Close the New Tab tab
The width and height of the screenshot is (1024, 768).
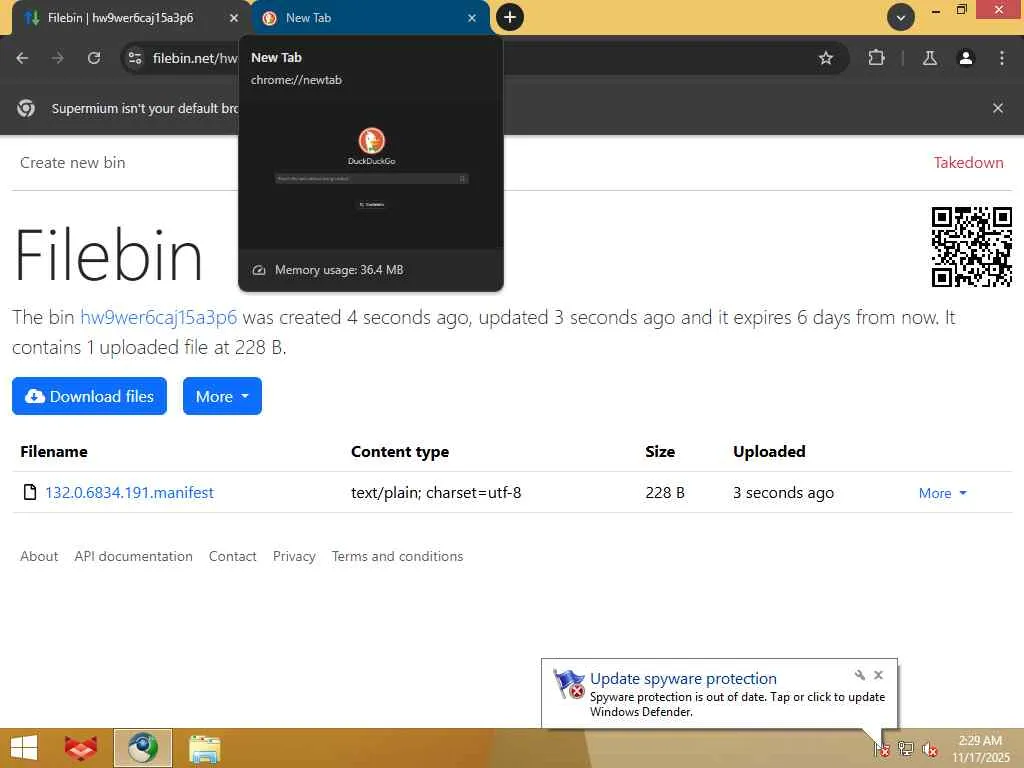[472, 18]
